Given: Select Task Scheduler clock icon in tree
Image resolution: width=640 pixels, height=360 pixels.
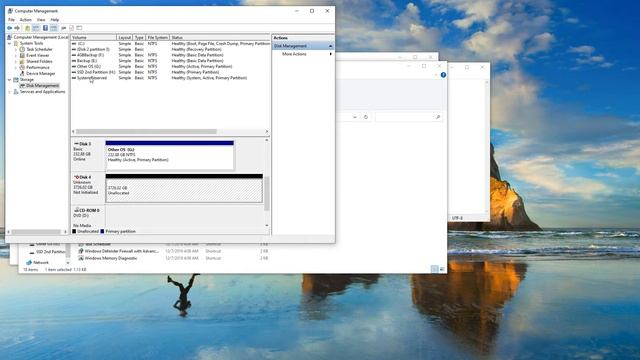Looking at the screenshot, I should (x=22, y=49).
